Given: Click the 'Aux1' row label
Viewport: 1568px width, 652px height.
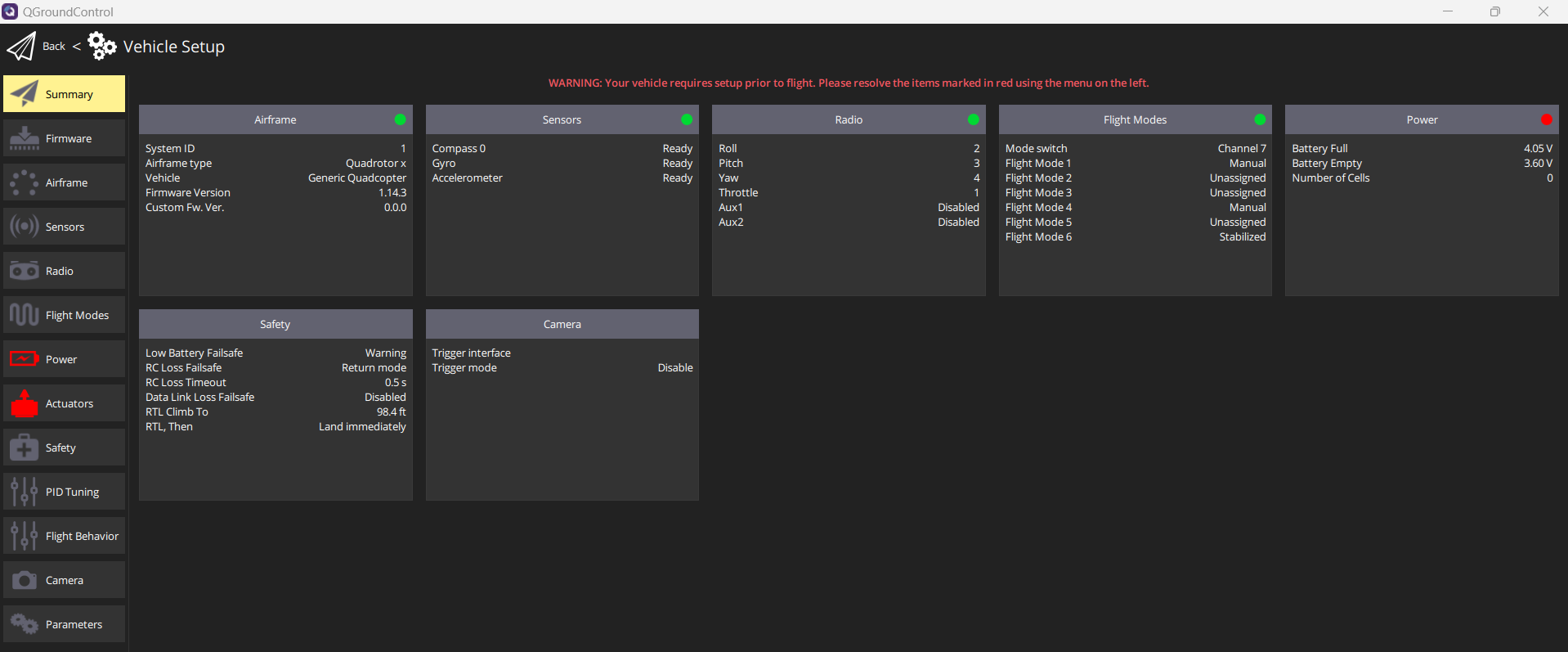Looking at the screenshot, I should click(x=731, y=207).
